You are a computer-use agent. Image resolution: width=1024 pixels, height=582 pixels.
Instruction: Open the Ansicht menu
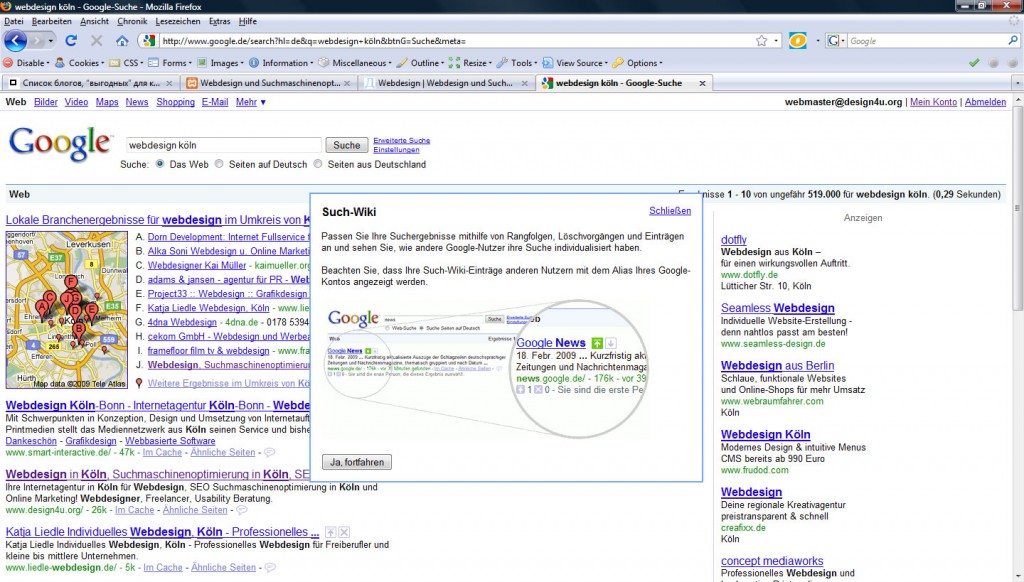point(95,21)
